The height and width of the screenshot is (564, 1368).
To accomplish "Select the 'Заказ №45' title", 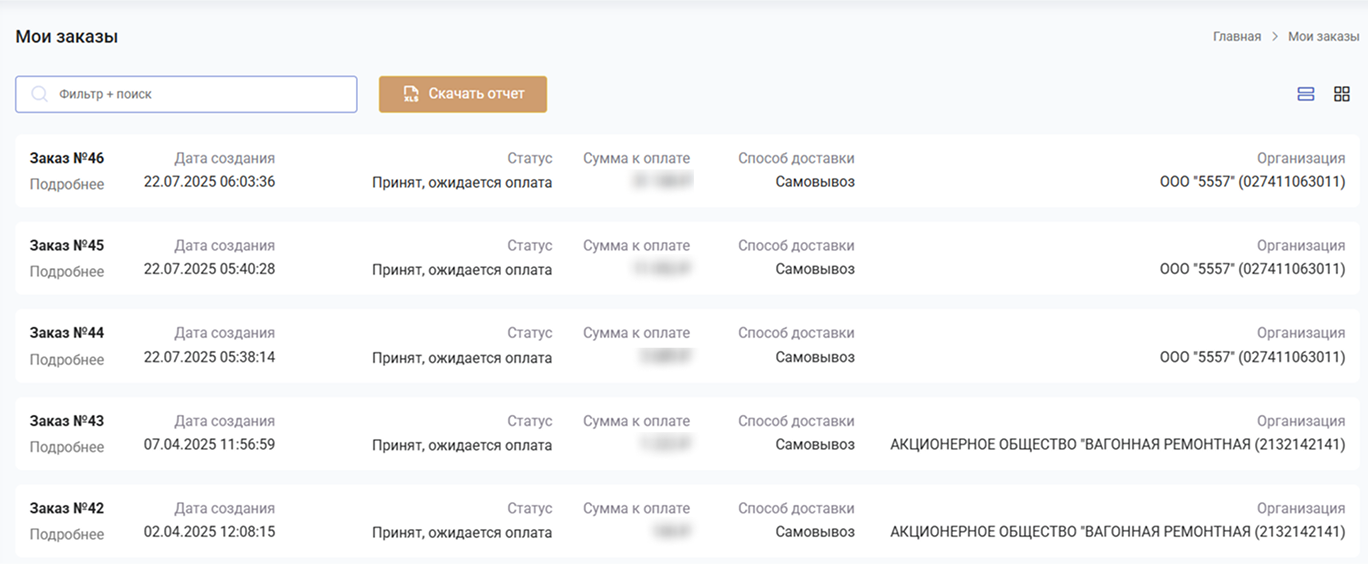I will [66, 245].
